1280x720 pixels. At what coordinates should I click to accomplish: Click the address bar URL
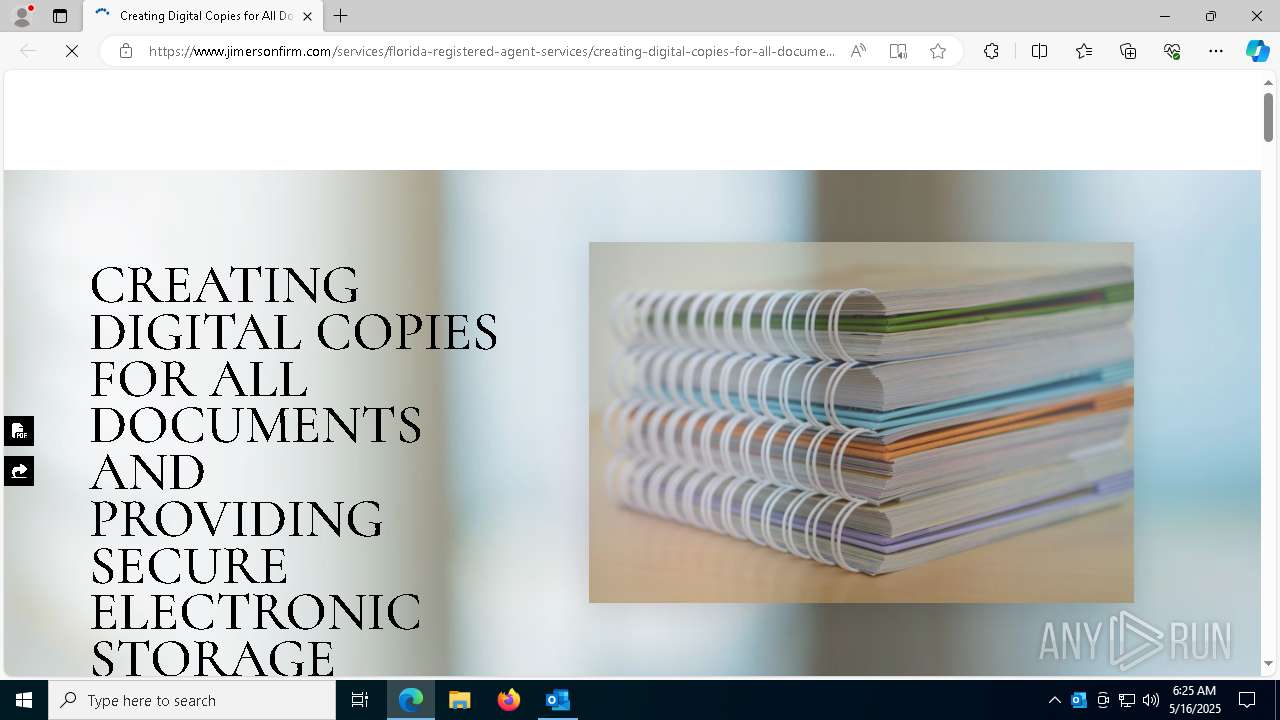pyautogui.click(x=492, y=51)
